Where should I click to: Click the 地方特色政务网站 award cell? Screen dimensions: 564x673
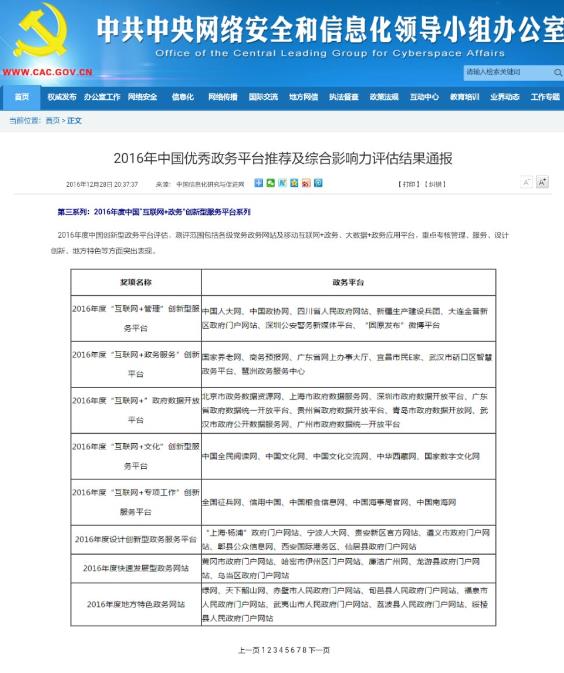tap(136, 604)
